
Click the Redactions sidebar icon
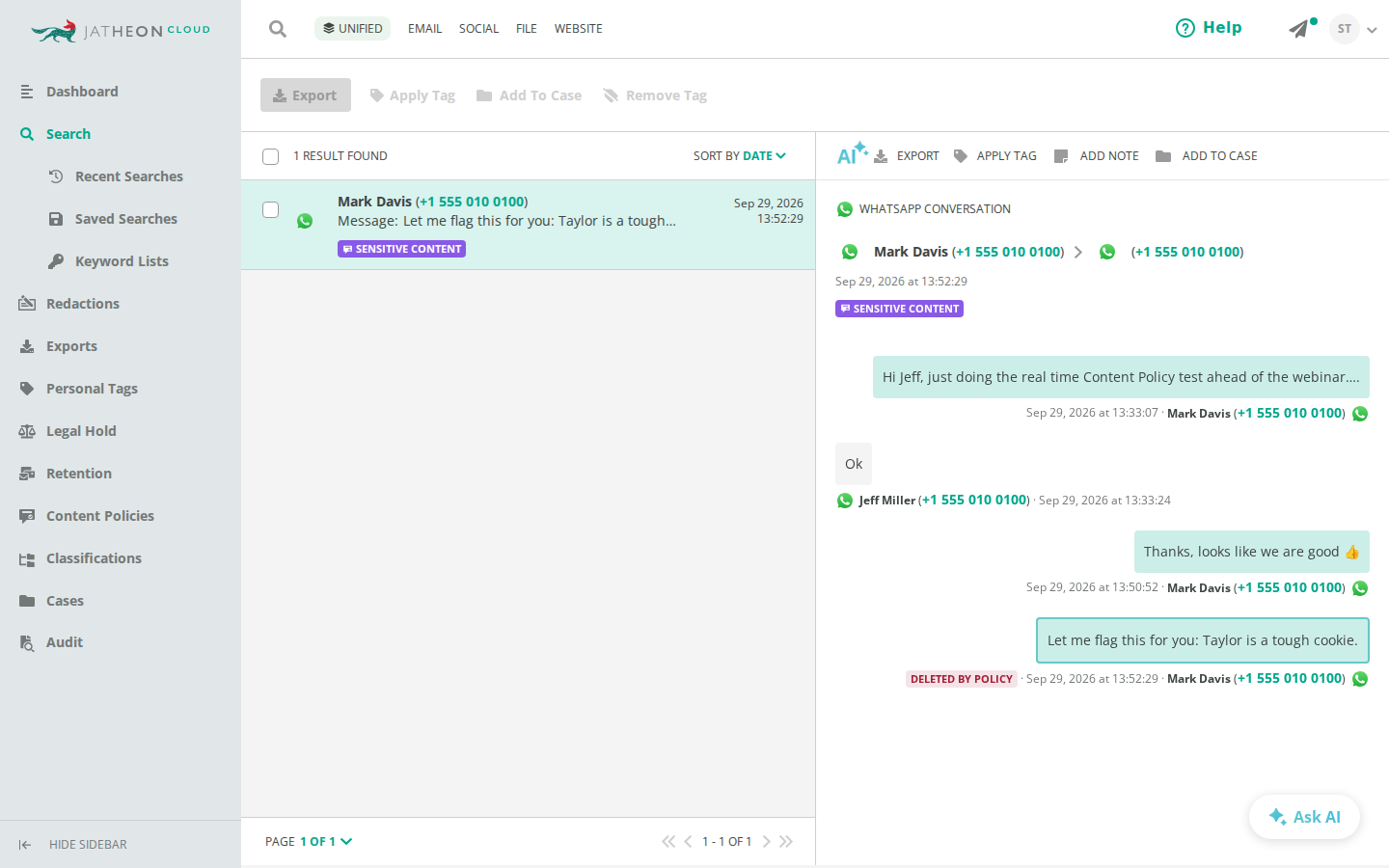[27, 304]
